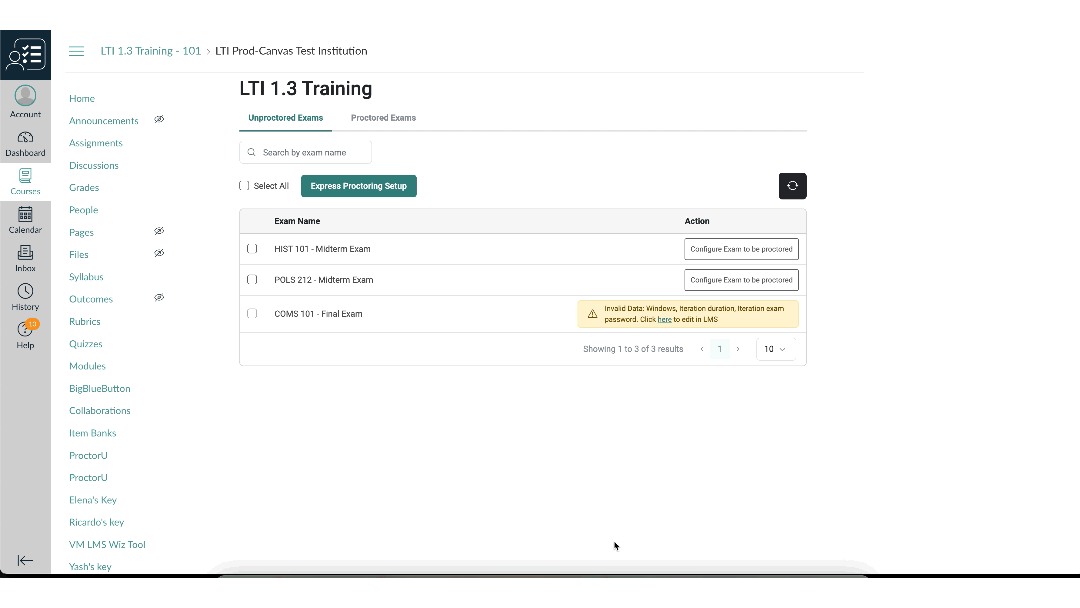
Task: Open the Account avatar icon
Action: tap(25, 96)
